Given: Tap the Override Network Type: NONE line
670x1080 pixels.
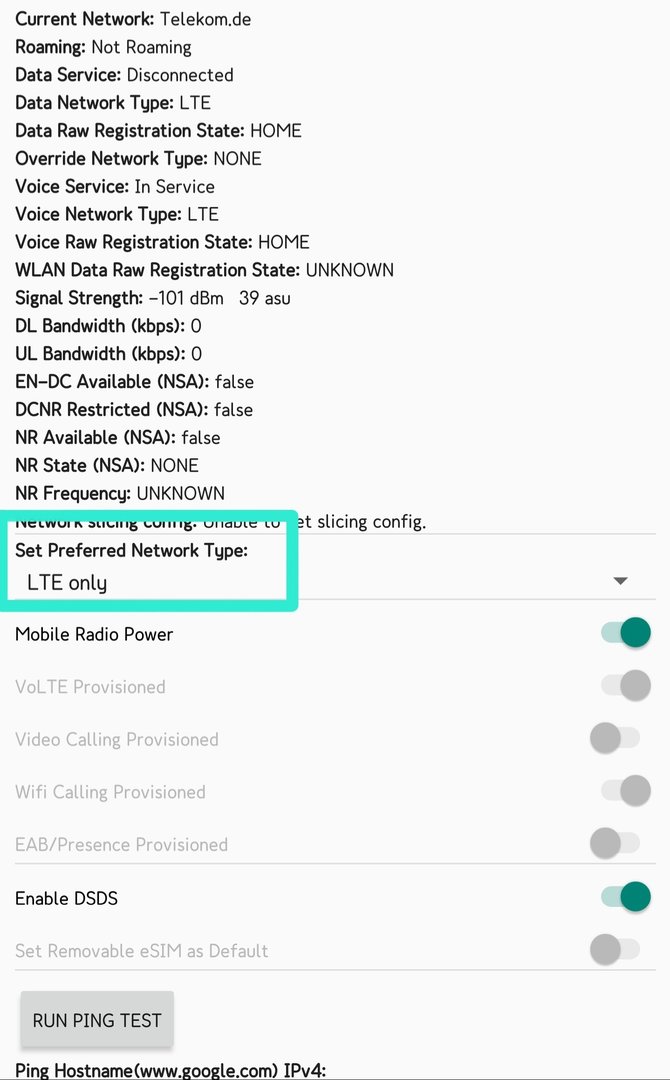Looking at the screenshot, I should (138, 158).
